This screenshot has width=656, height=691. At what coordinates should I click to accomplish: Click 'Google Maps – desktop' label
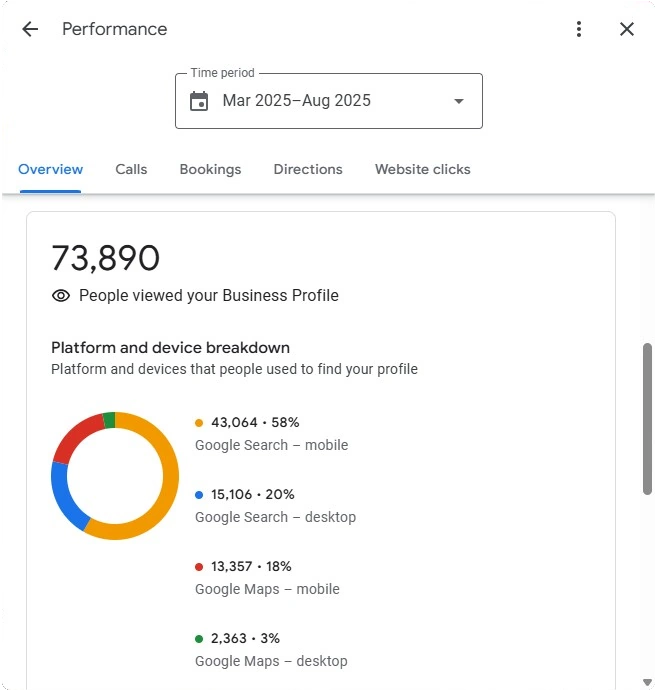[x=271, y=661]
